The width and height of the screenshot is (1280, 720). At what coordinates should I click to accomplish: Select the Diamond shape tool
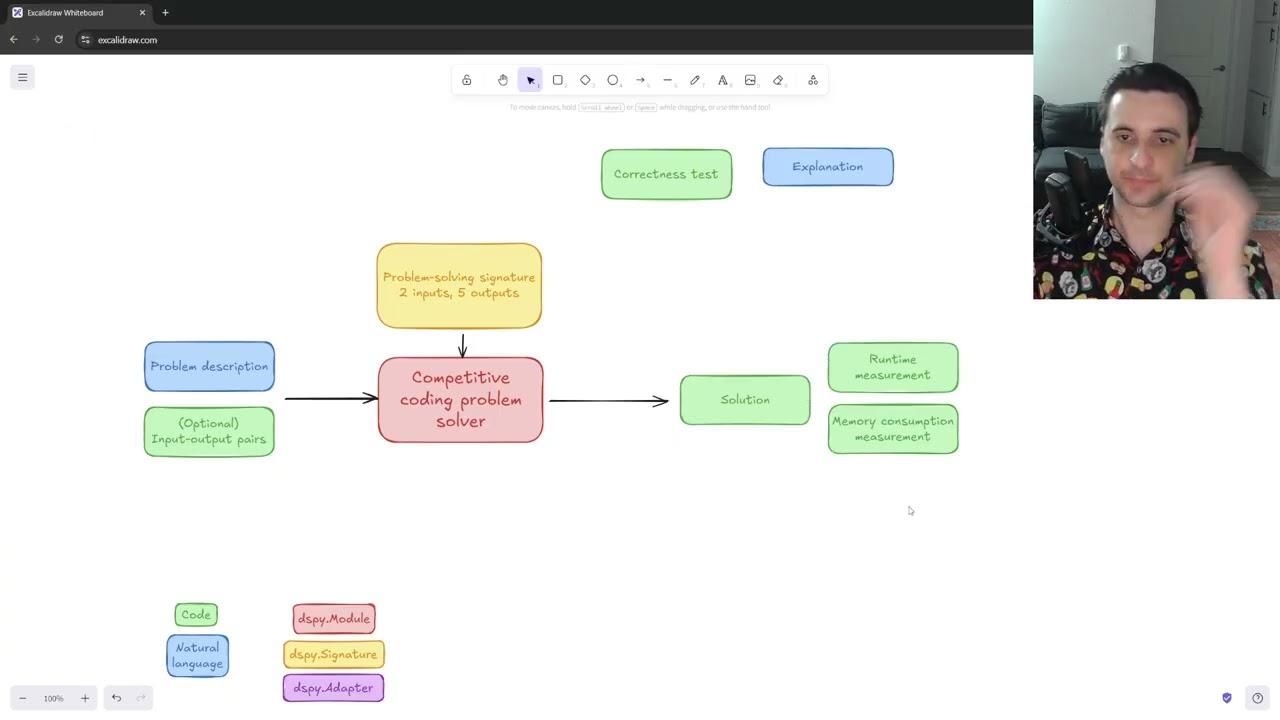585,80
